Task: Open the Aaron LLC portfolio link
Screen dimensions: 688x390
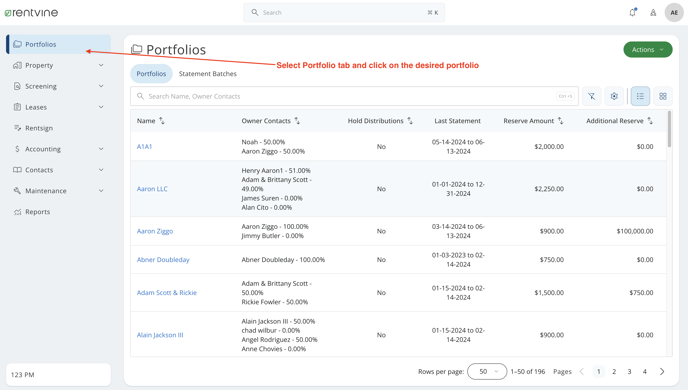Action: [152, 189]
